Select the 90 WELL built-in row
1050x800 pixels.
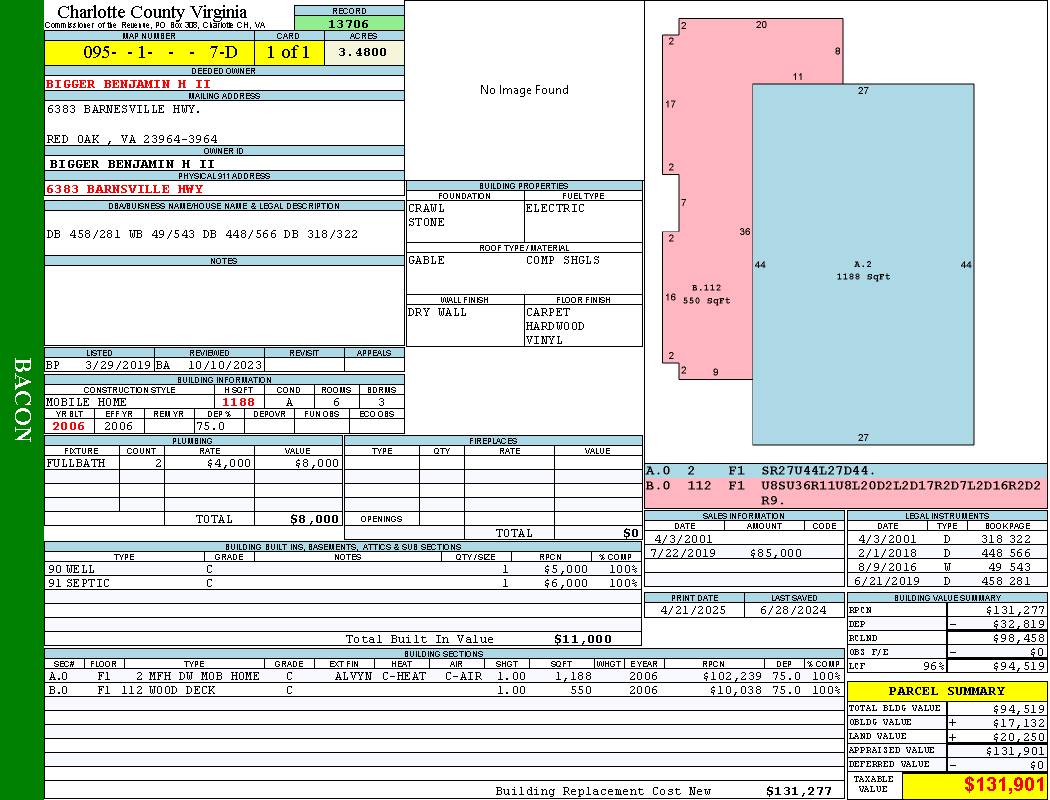point(341,568)
